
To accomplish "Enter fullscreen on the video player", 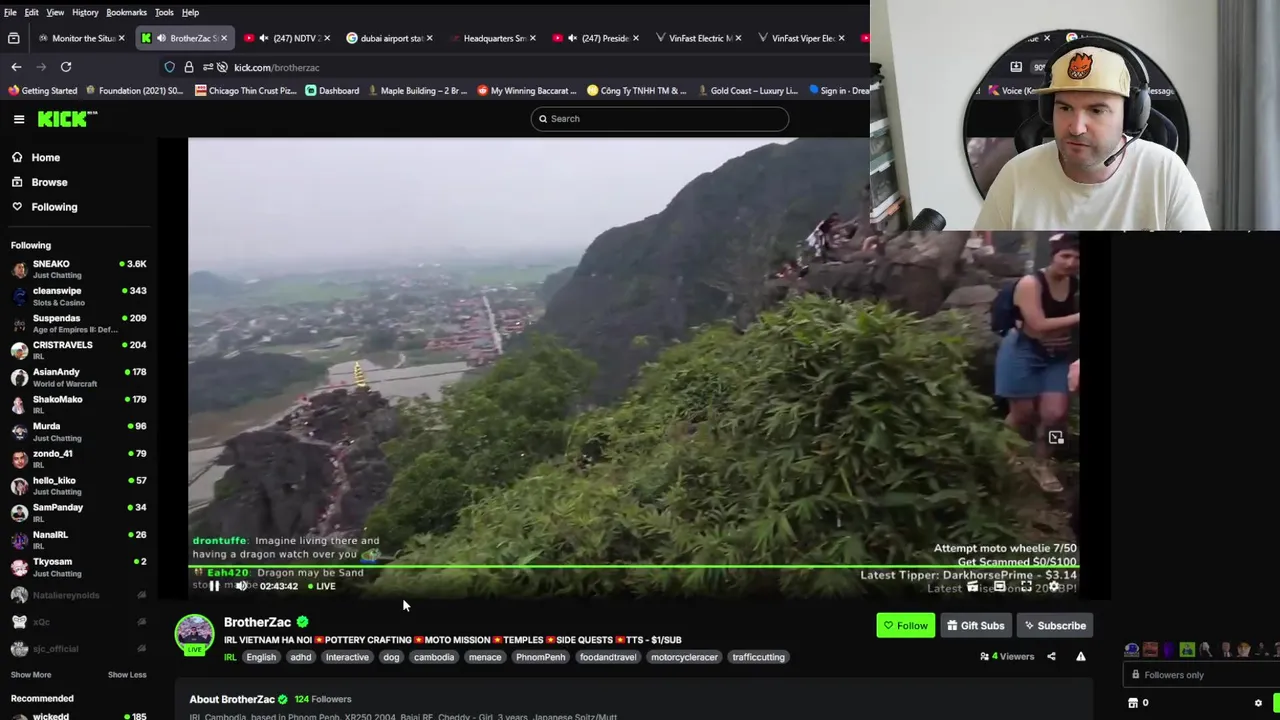I will click(1026, 586).
